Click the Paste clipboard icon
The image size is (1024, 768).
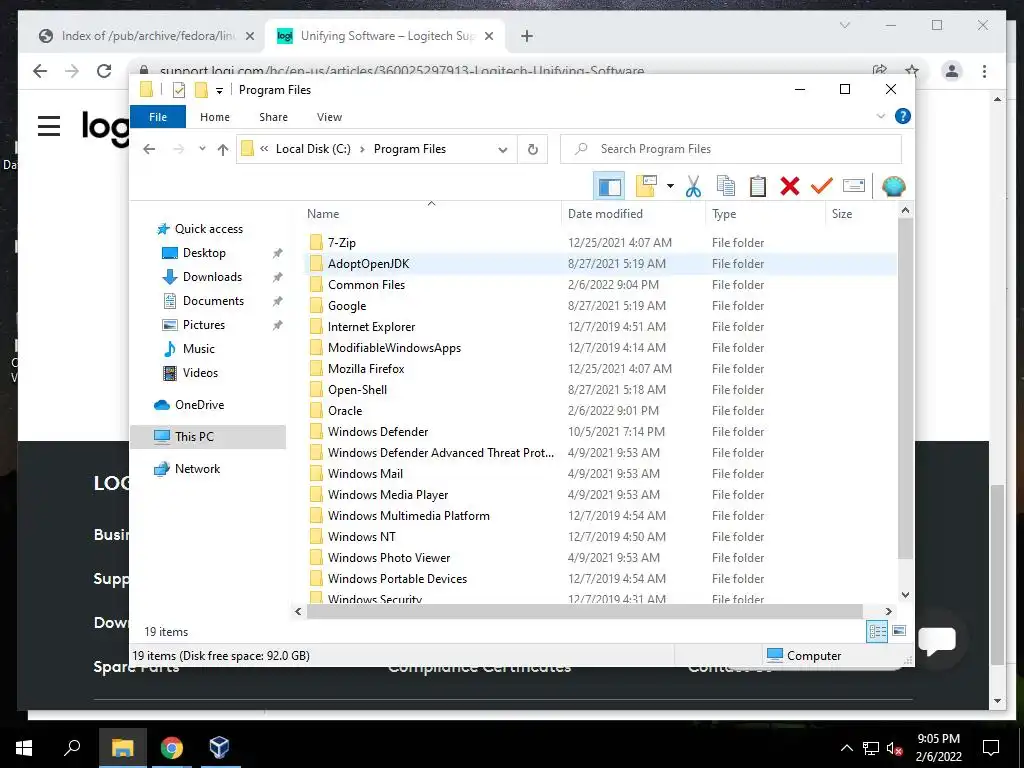758,186
